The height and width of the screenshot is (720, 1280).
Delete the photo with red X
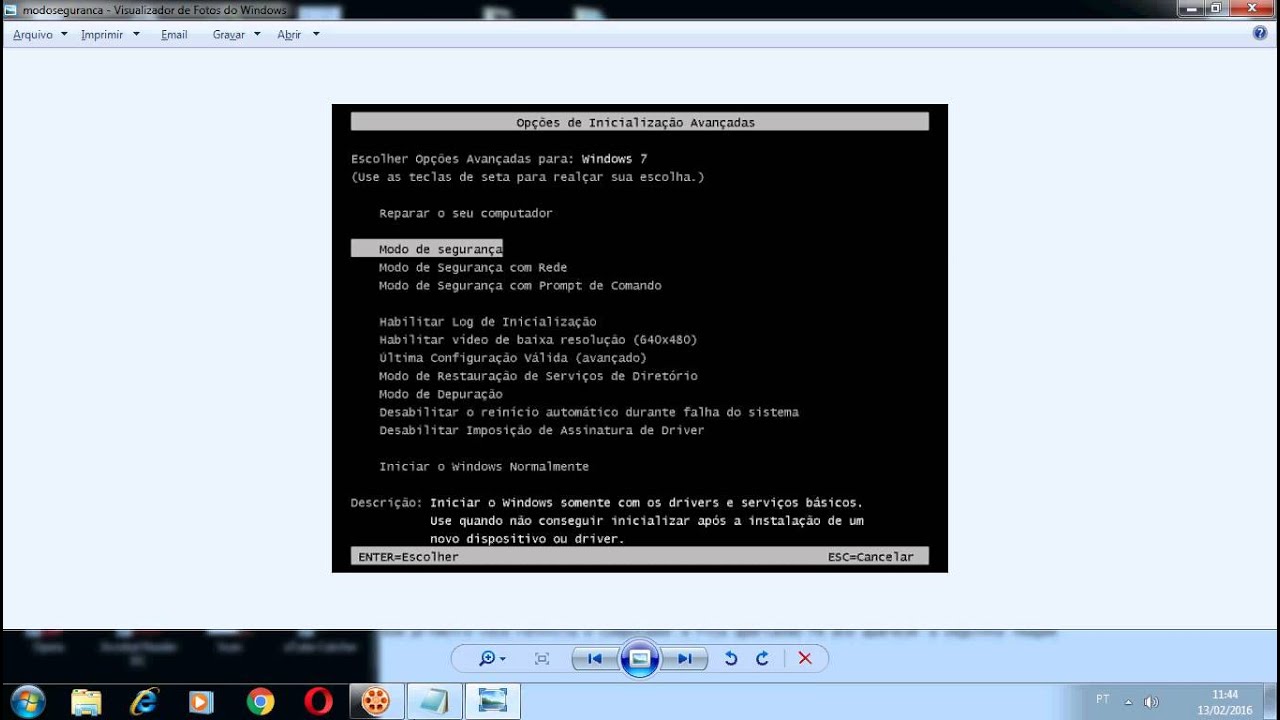click(805, 658)
